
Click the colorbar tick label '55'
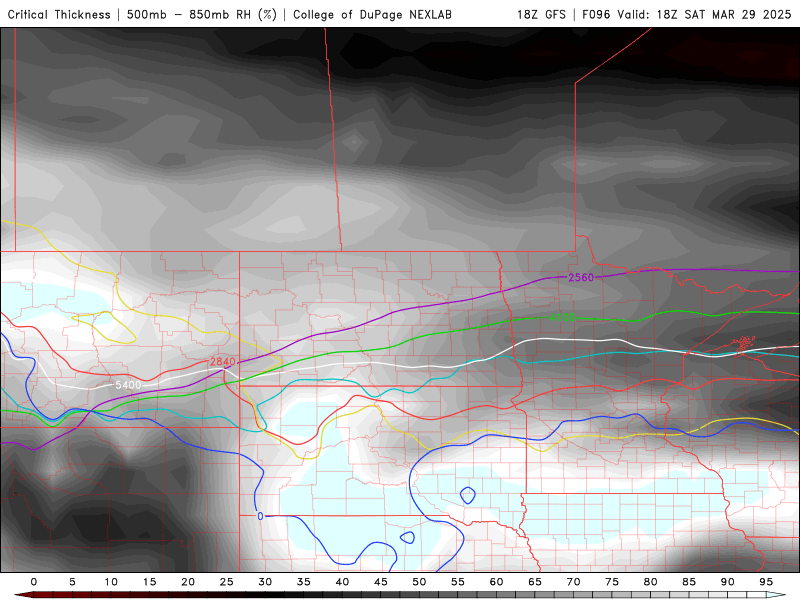[x=458, y=582]
